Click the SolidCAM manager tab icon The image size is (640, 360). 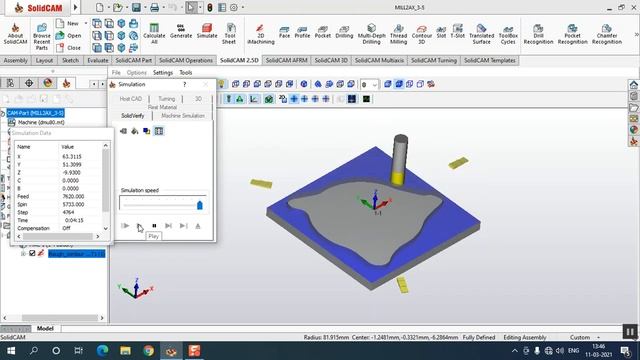pos(66,83)
